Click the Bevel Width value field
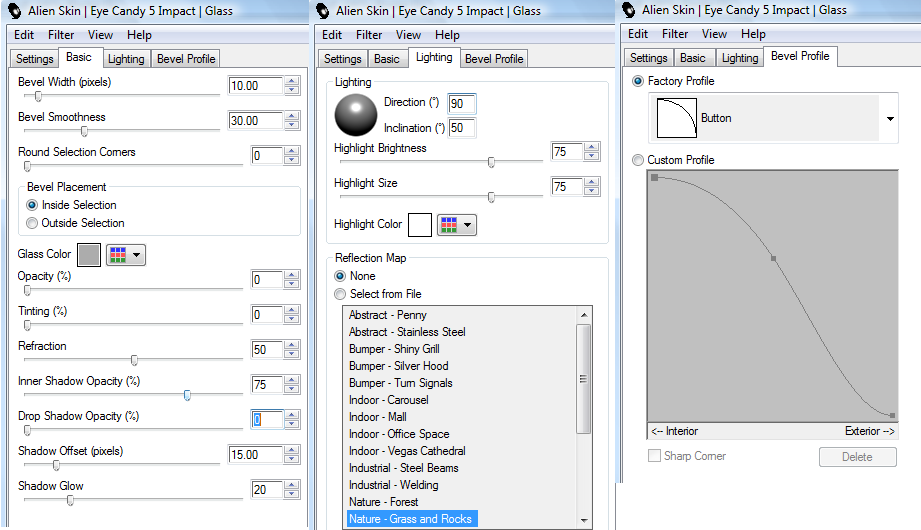This screenshot has width=921, height=530. click(256, 86)
